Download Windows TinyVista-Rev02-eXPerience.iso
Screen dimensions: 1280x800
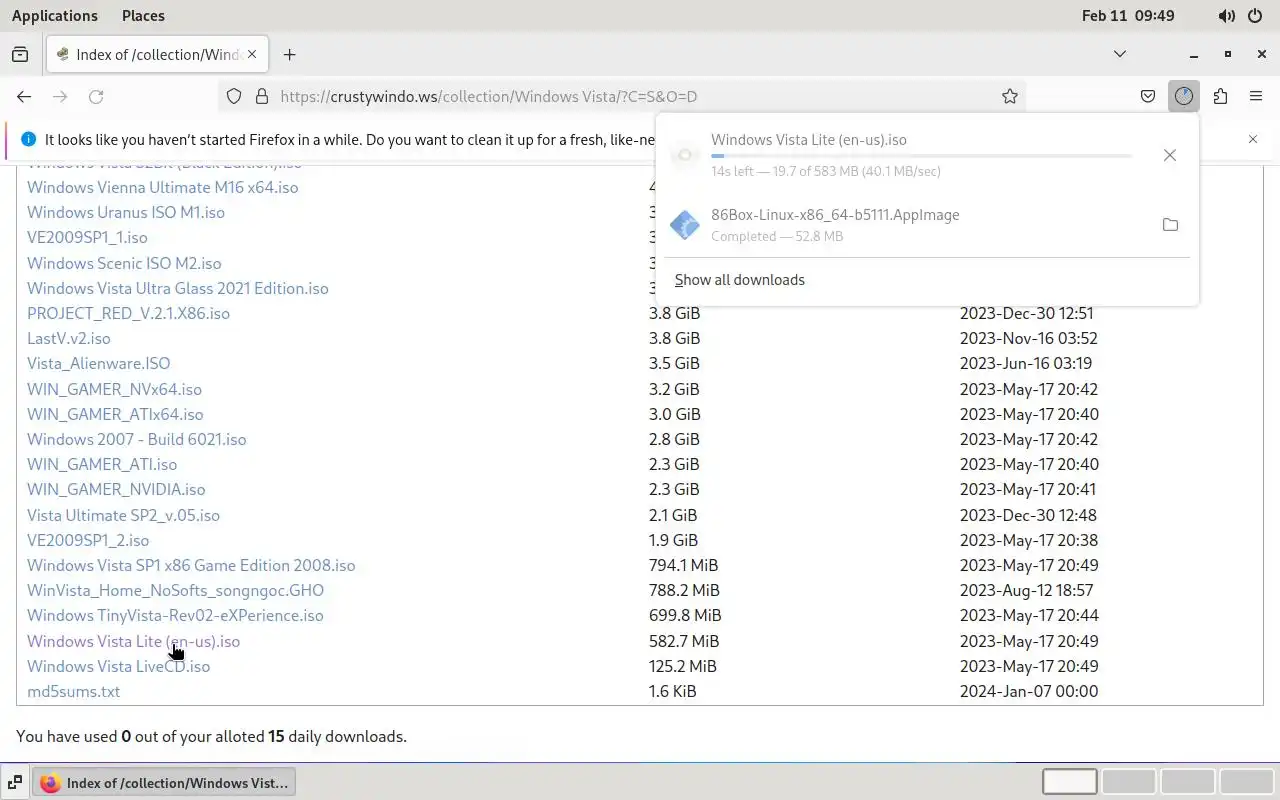(175, 615)
